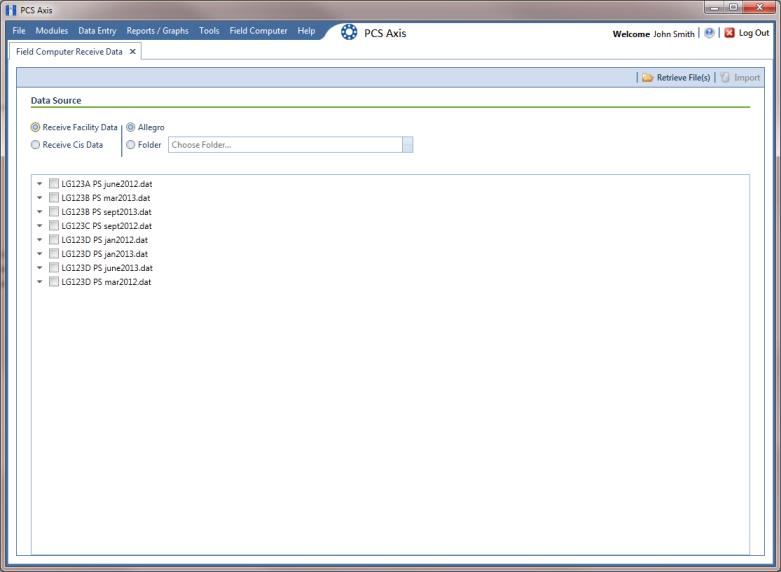This screenshot has height=572, width=781.
Task: Close the Field Computer Receive Data tab
Action: (132, 51)
